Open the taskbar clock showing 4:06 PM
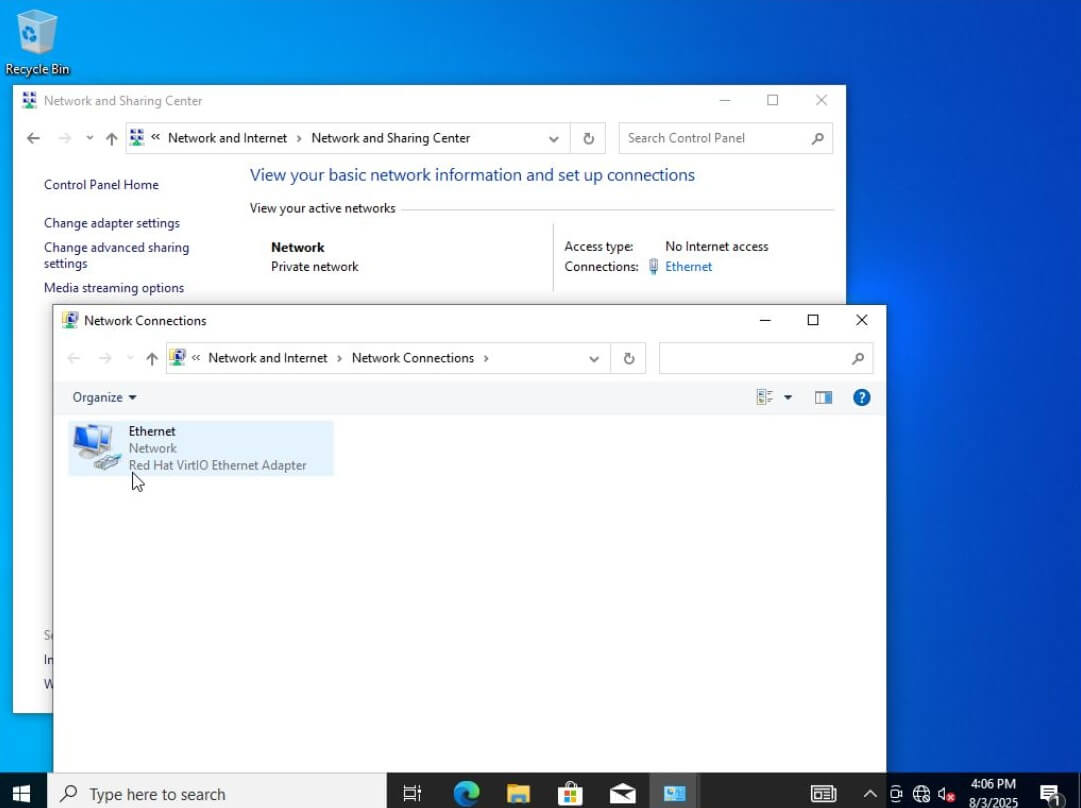This screenshot has height=808, width=1081. click(993, 793)
